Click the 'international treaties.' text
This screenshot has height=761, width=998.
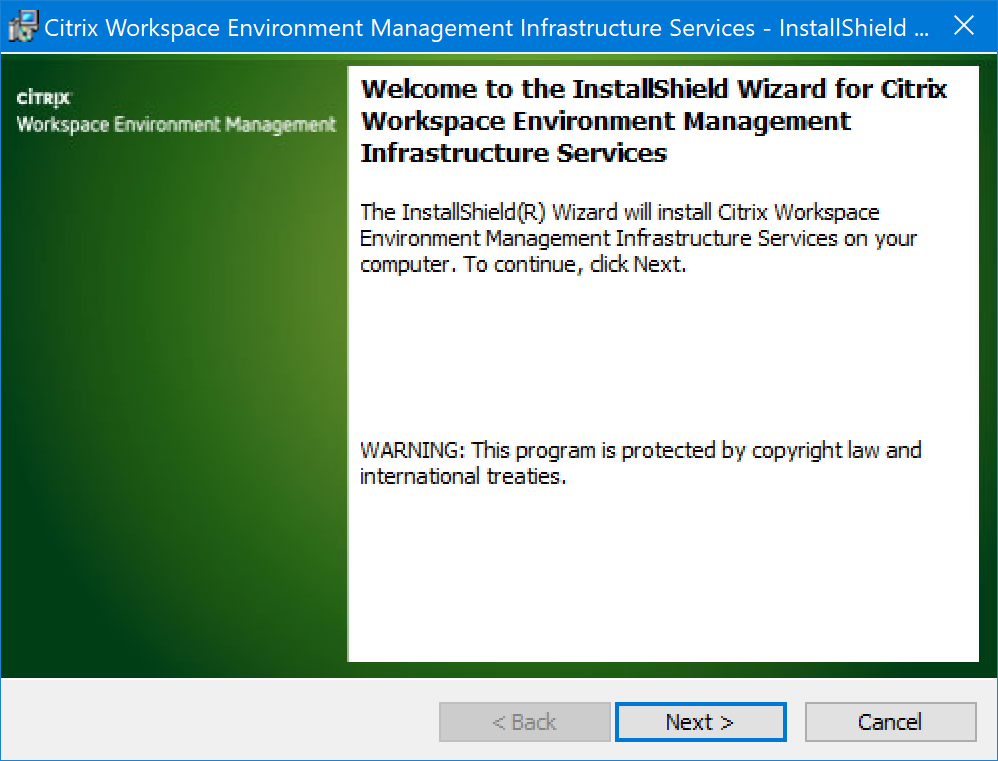[x=463, y=476]
